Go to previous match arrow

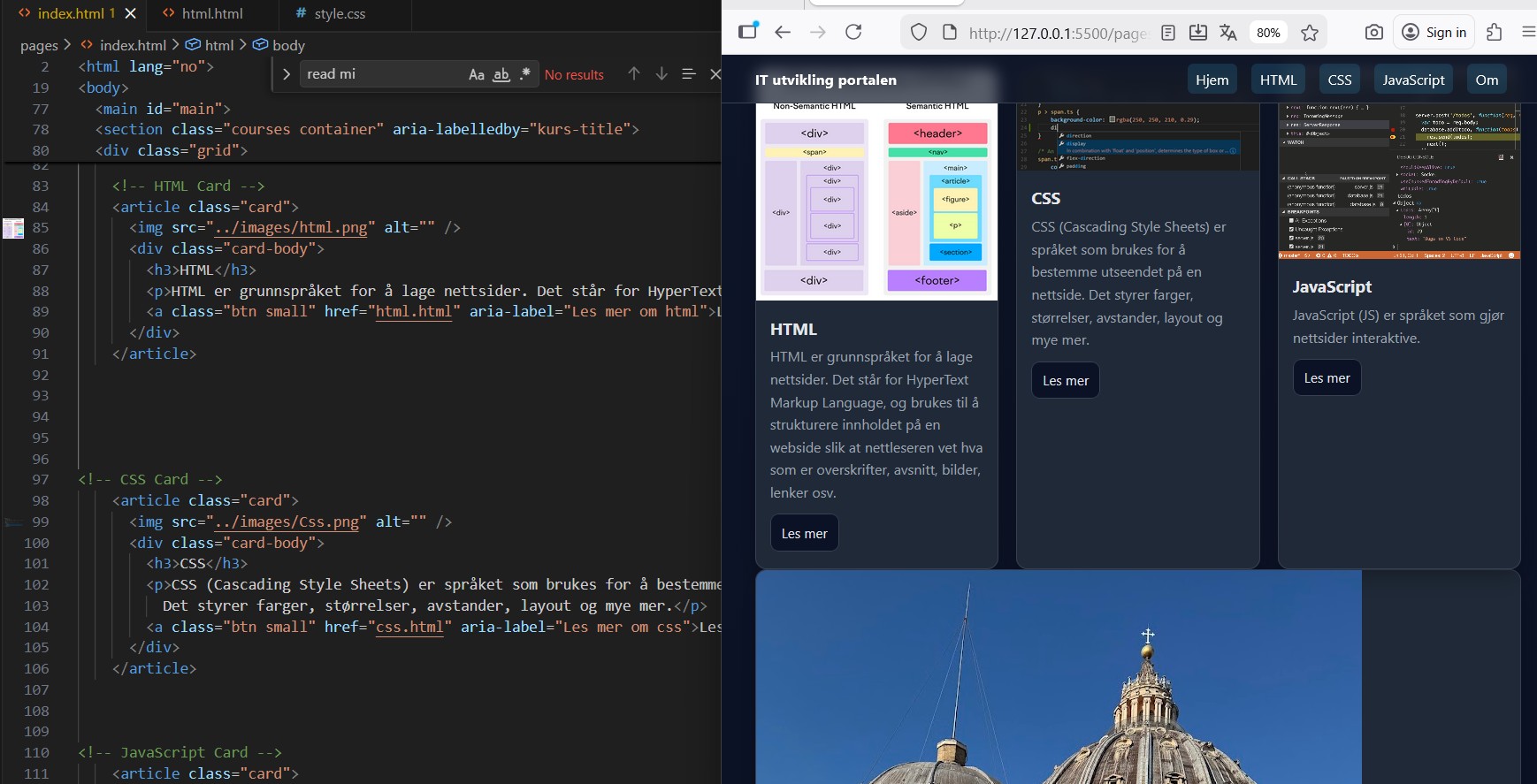pyautogui.click(x=634, y=74)
